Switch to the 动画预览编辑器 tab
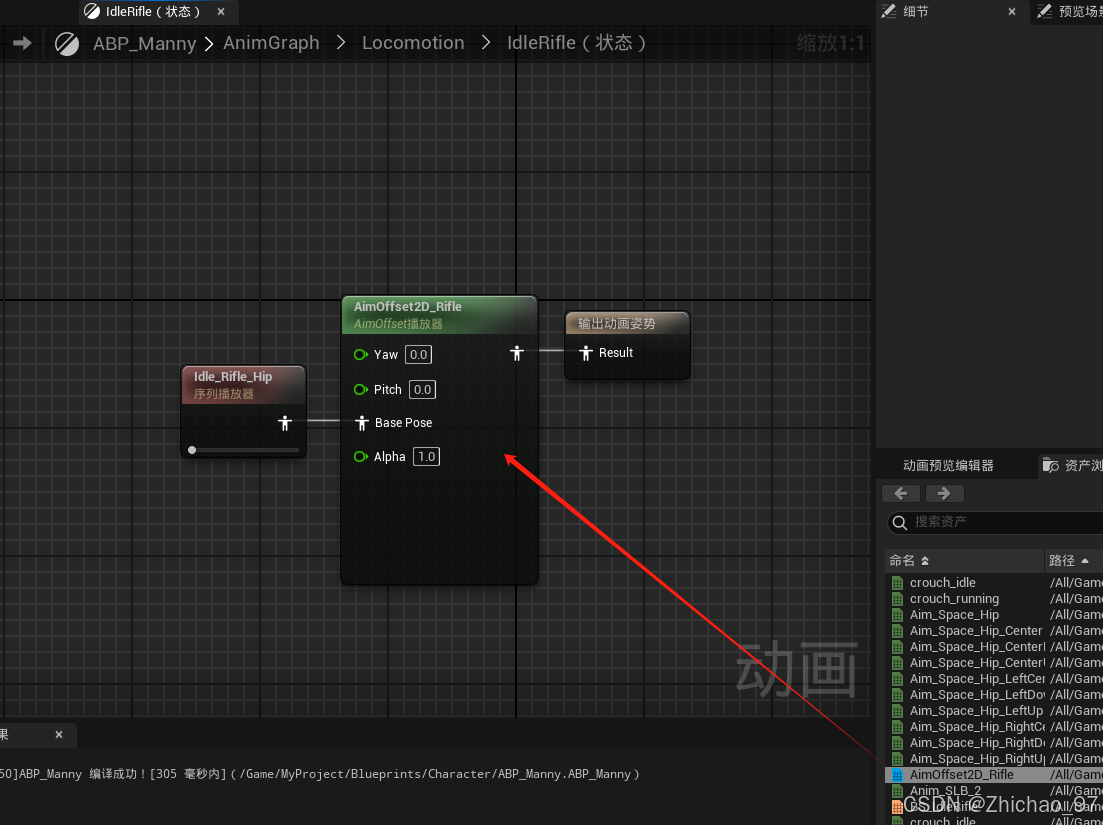 tap(948, 466)
